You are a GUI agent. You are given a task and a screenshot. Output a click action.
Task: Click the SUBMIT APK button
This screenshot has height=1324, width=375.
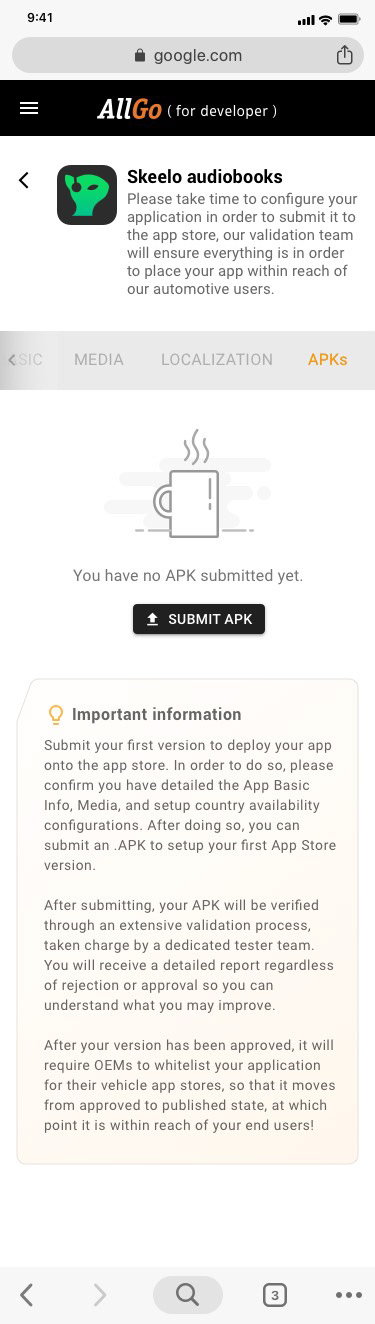coord(199,619)
